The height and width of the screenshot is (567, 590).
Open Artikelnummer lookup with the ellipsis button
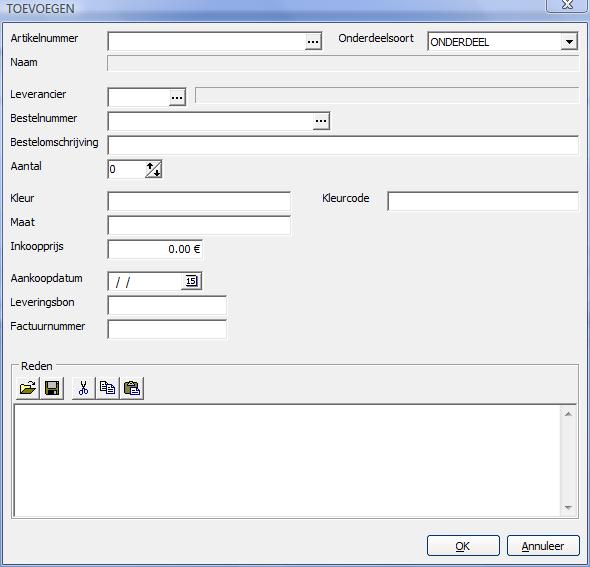(x=313, y=41)
